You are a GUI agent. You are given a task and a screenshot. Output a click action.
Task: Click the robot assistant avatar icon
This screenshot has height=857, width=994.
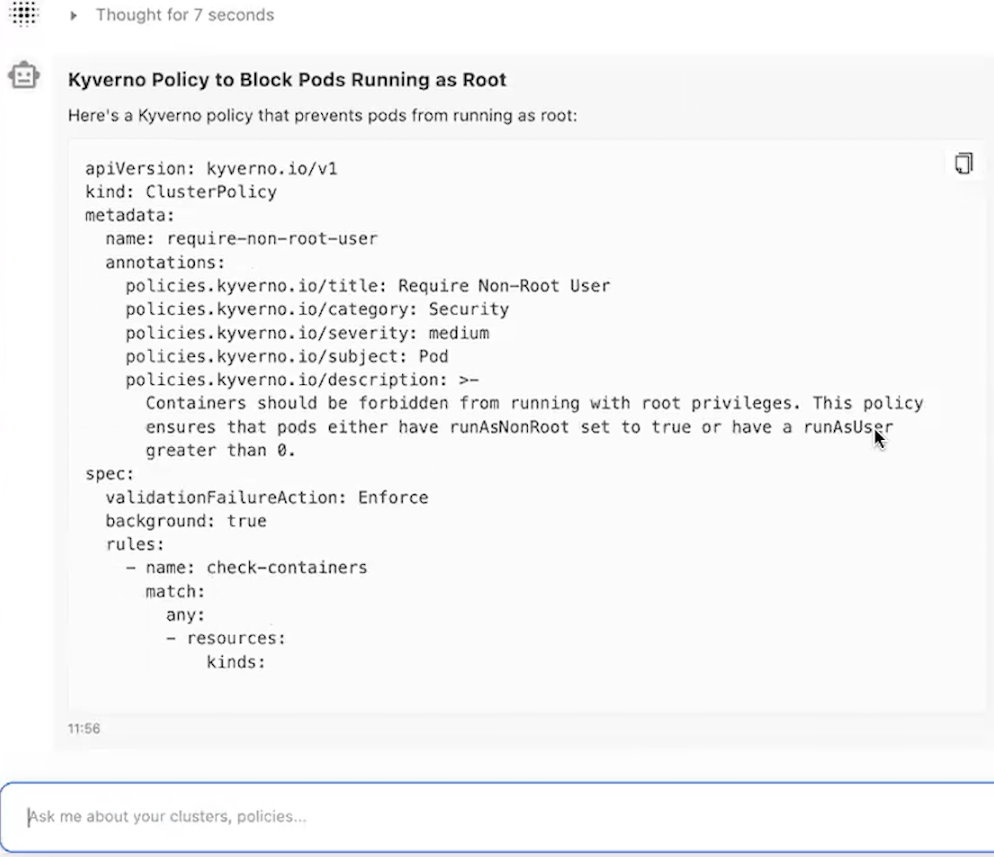pyautogui.click(x=23, y=76)
